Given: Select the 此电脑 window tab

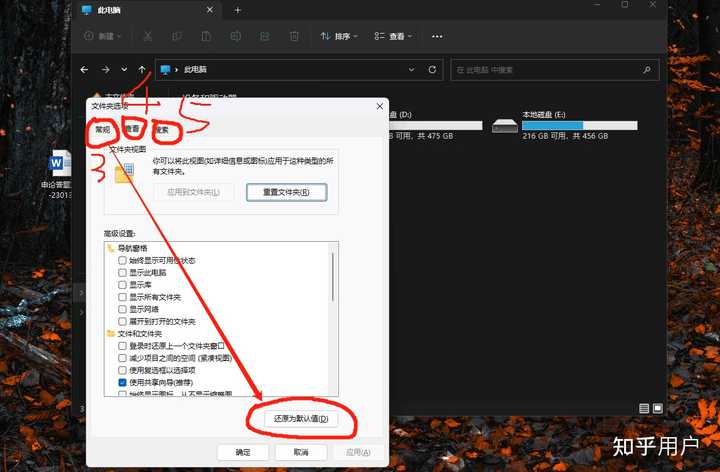Looking at the screenshot, I should click(x=147, y=10).
